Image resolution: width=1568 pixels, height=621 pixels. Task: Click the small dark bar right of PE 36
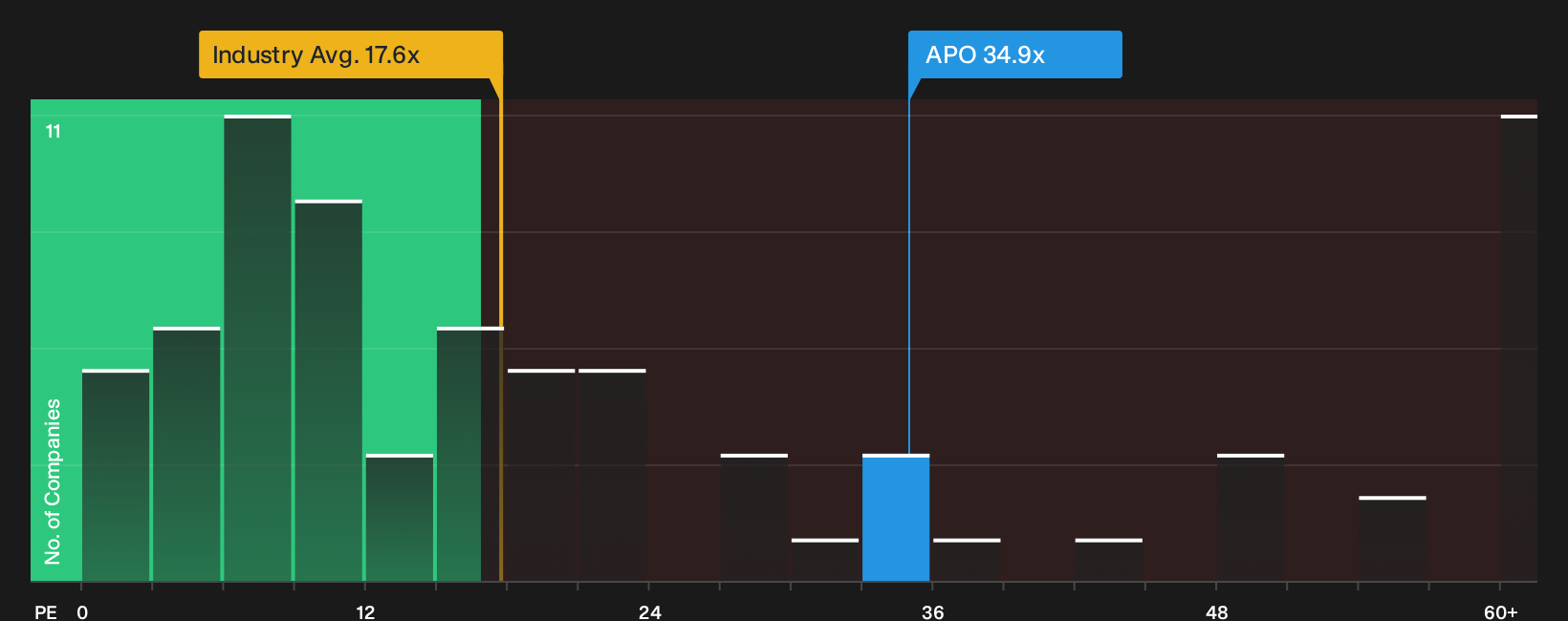point(967,560)
